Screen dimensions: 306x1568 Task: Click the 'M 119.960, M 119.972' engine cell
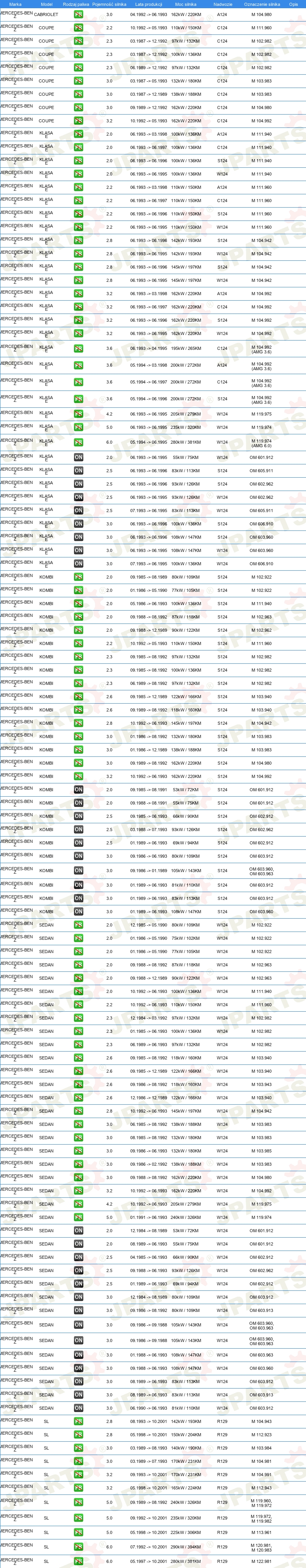point(261,1503)
